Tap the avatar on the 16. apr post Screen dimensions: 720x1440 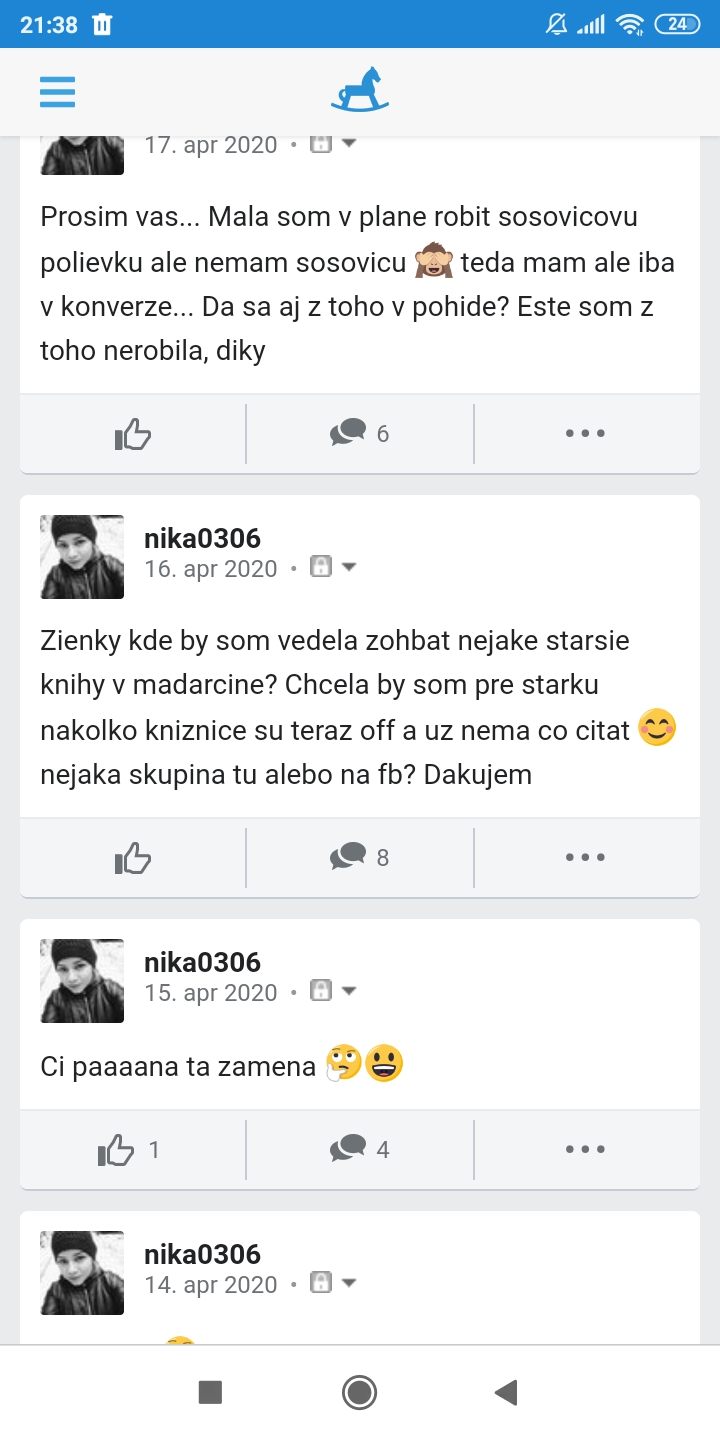coord(82,557)
